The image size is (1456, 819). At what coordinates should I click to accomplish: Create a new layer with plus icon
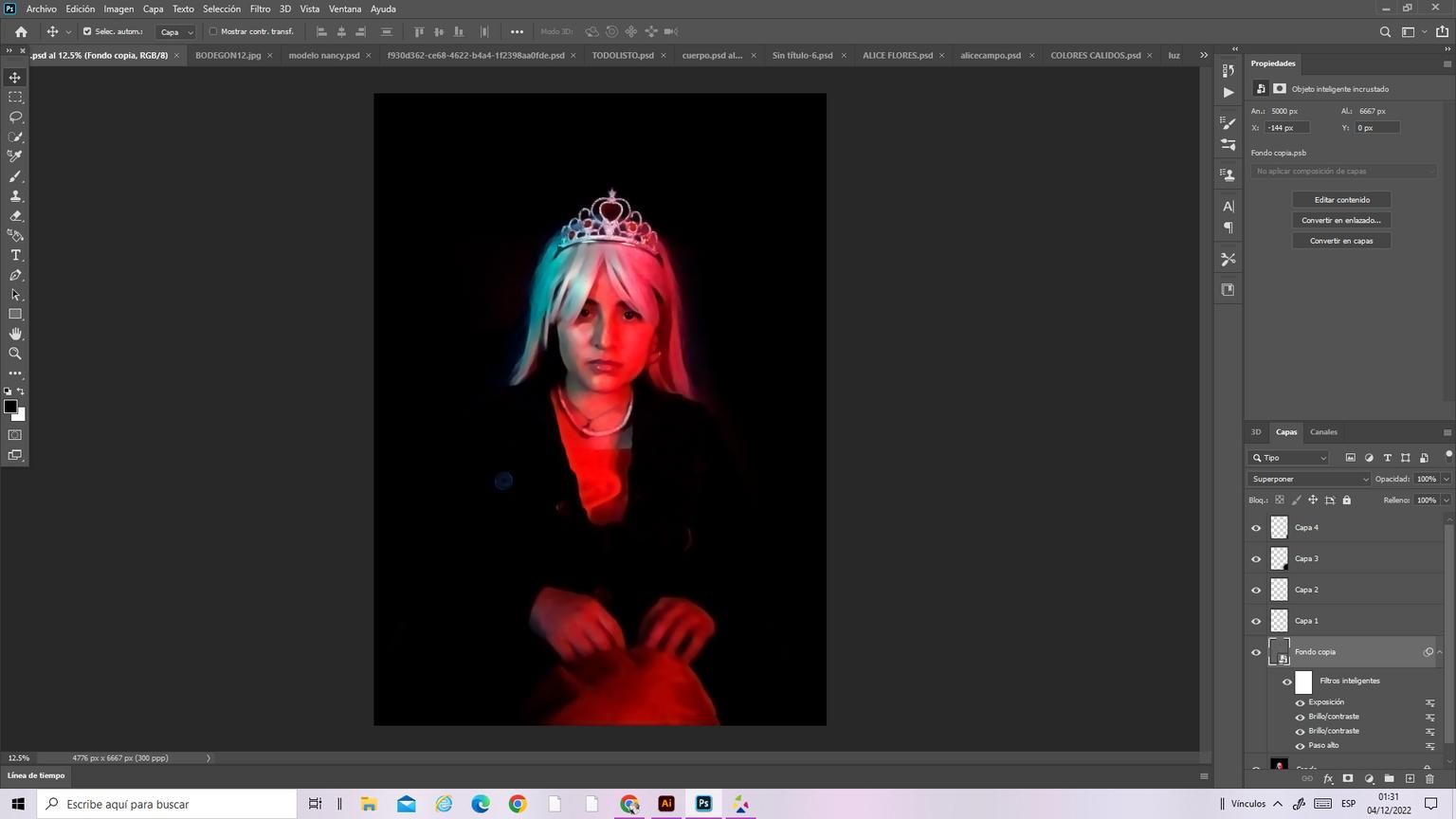[1410, 778]
